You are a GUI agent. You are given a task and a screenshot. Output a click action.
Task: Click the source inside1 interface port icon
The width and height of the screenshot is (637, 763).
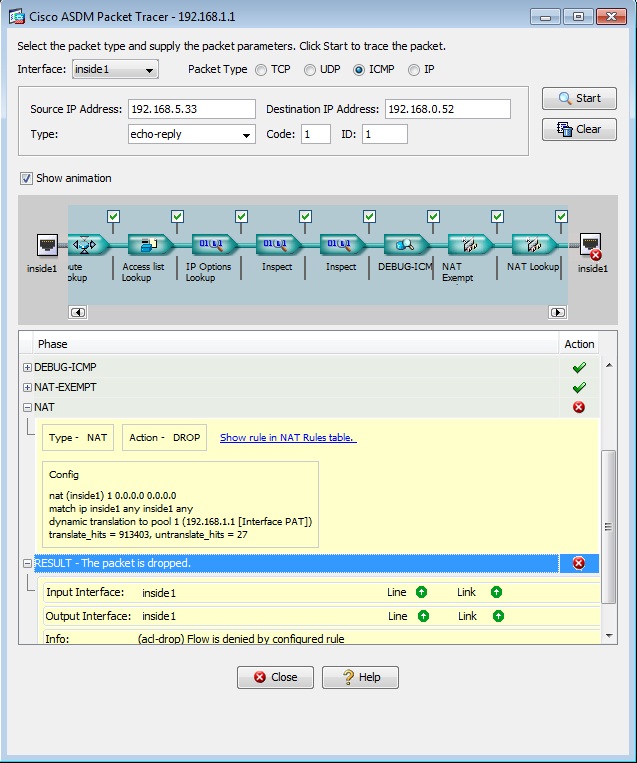(47, 245)
